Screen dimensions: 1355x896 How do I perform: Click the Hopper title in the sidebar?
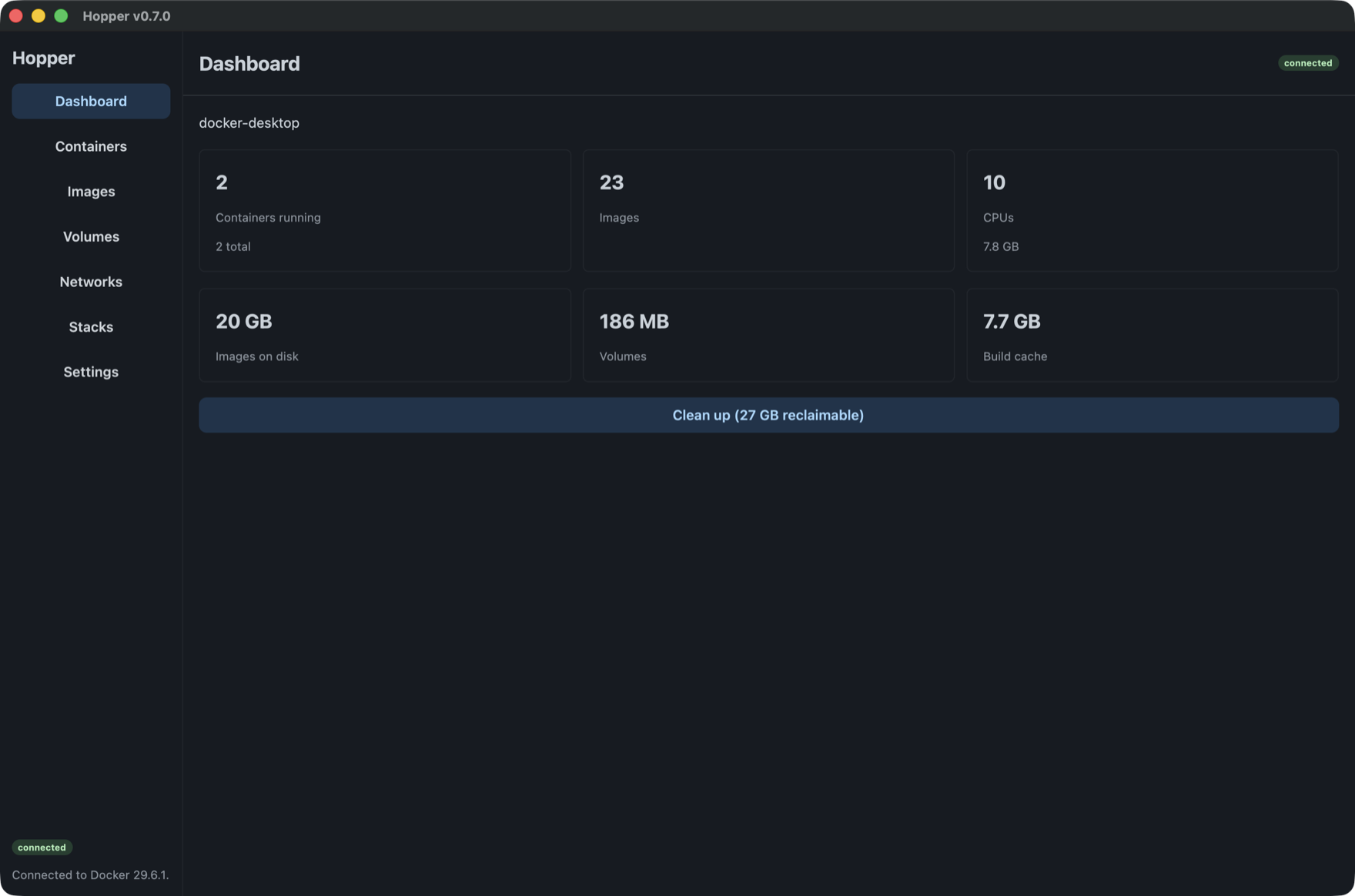pos(44,58)
